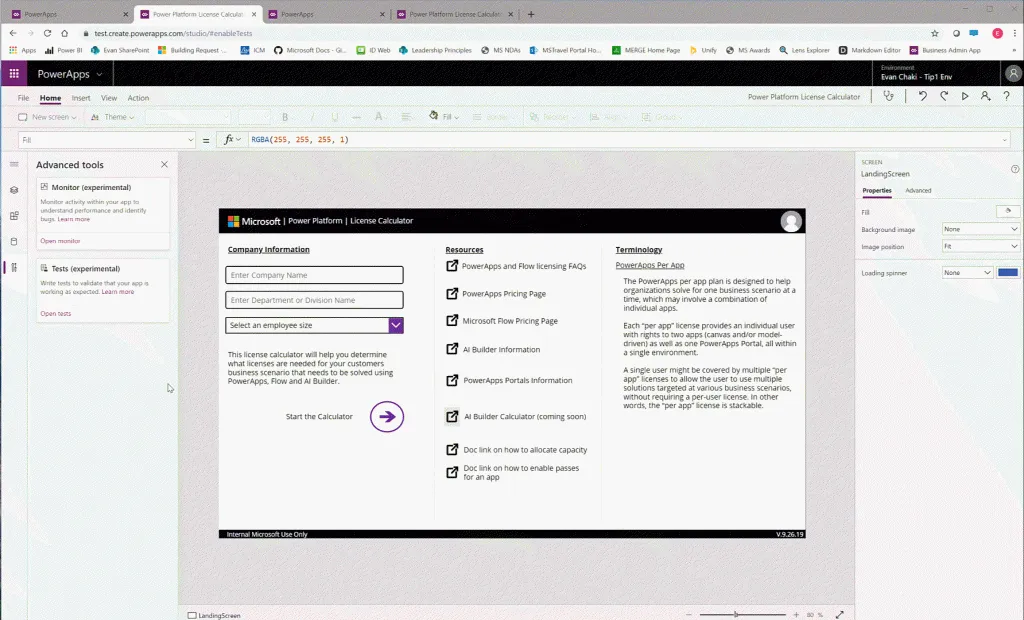The width and height of the screenshot is (1024, 620).
Task: Open PowerApps Pricing Page link icon
Action: 452,293
